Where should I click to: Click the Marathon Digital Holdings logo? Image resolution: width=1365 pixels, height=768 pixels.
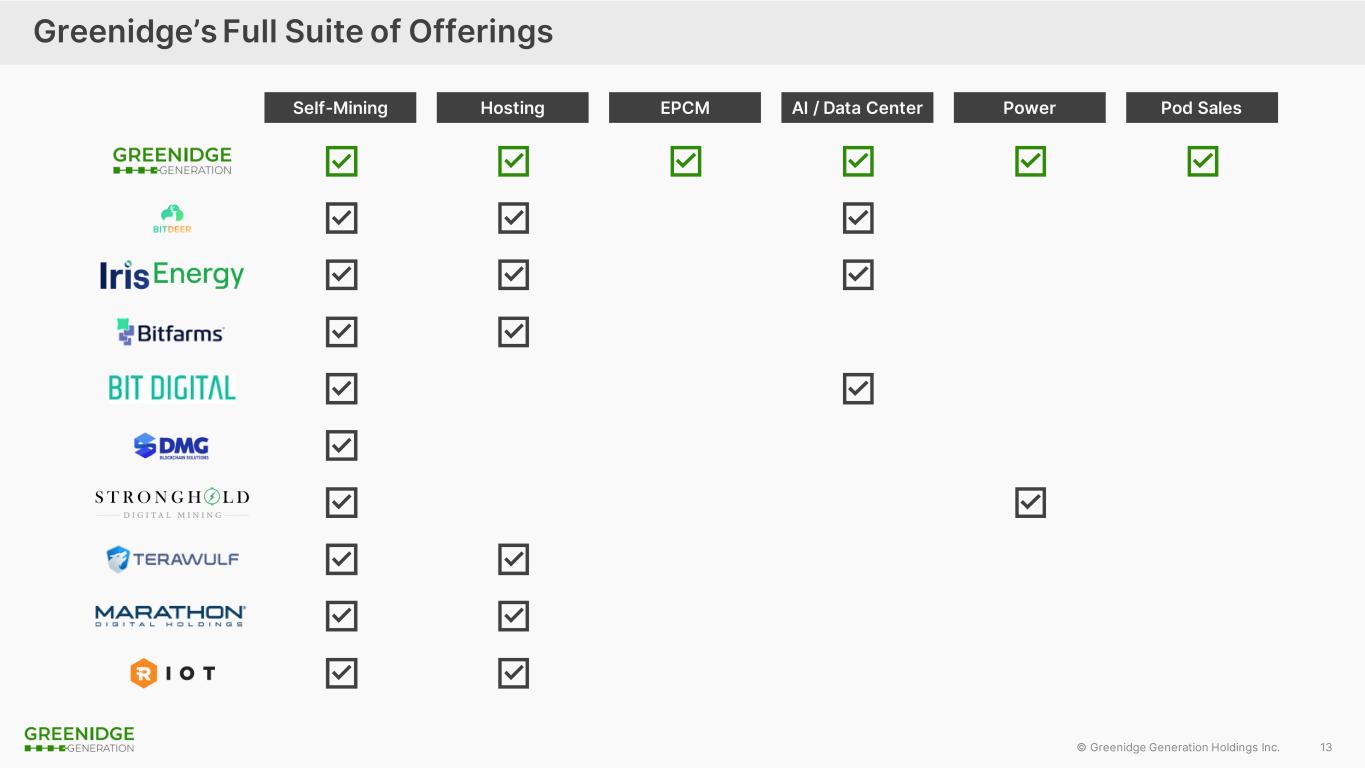[x=171, y=616]
